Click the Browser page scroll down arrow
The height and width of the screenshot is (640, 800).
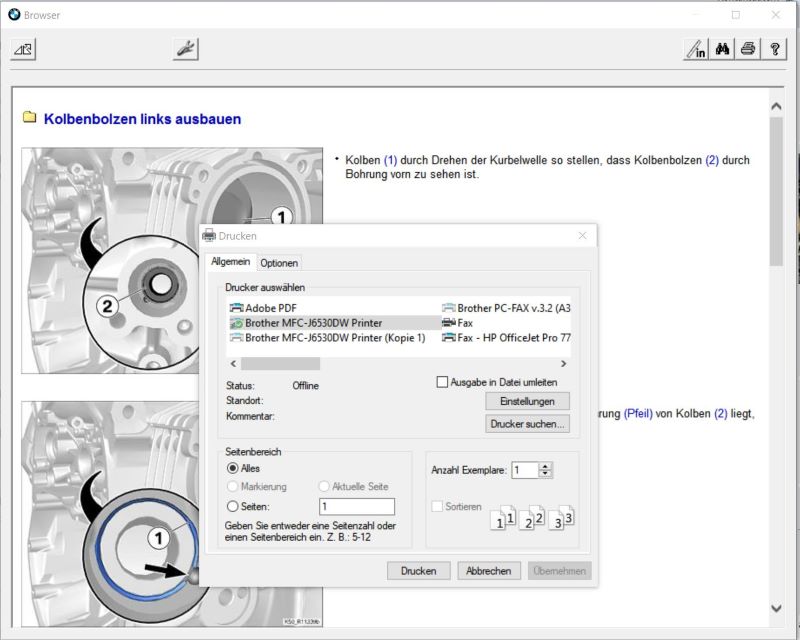tap(776, 608)
